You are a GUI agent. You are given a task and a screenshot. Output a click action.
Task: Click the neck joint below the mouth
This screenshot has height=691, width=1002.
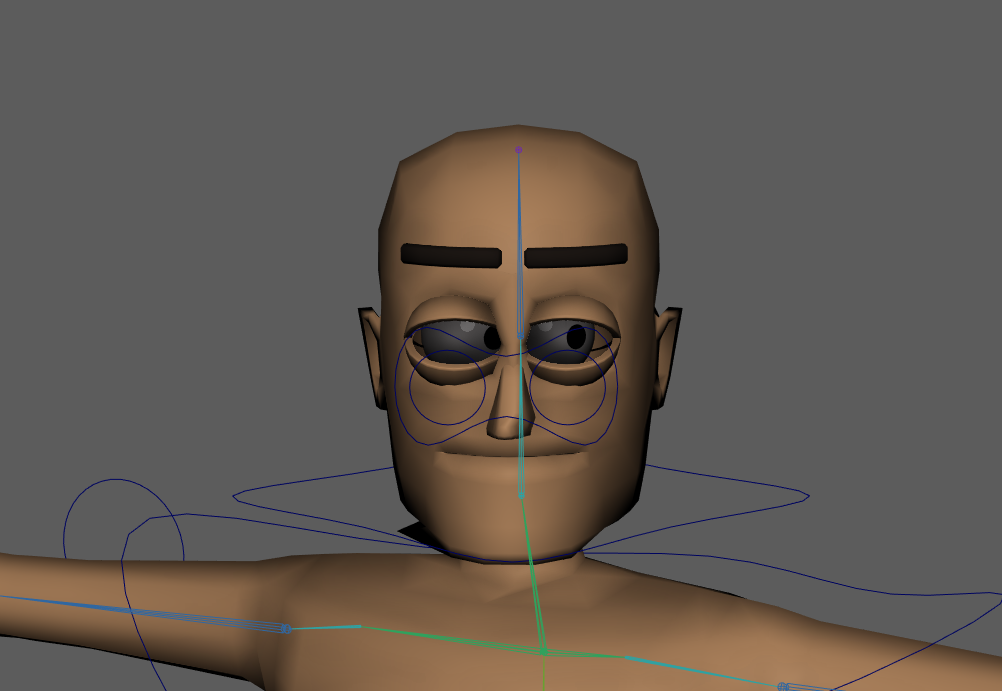tap(521, 495)
